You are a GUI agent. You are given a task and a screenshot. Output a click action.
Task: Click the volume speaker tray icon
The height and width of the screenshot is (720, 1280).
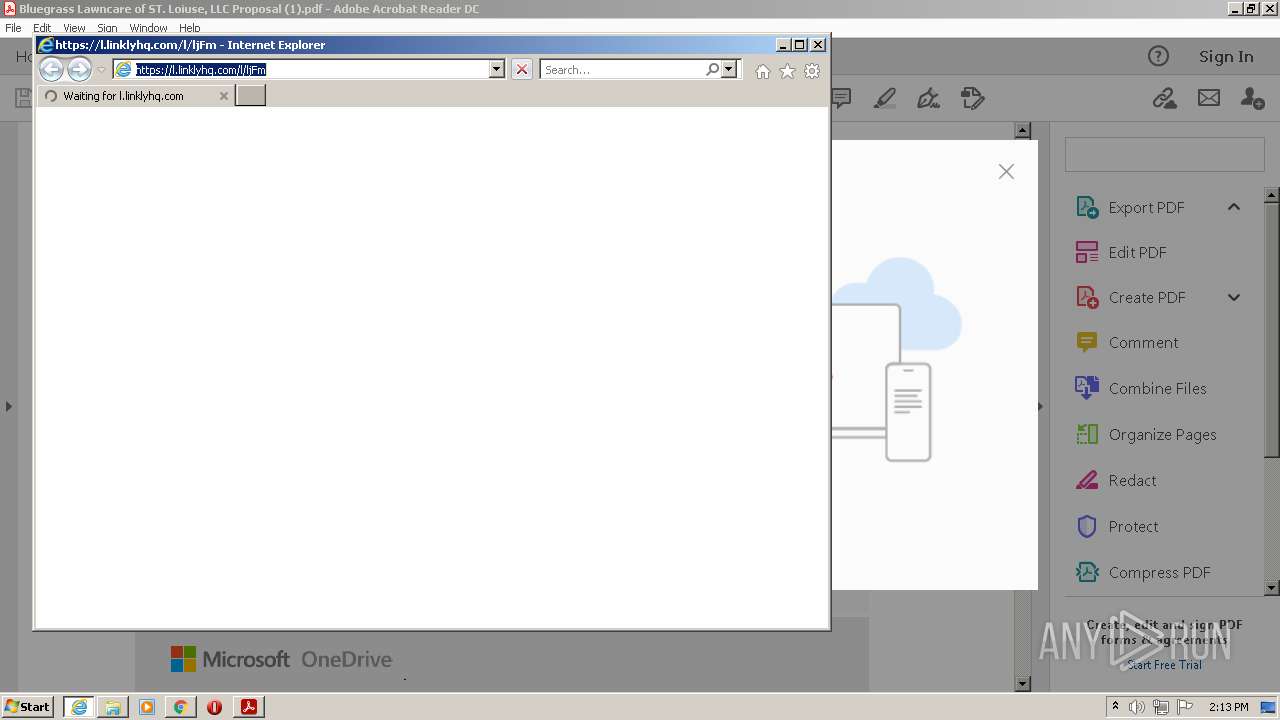click(1137, 707)
